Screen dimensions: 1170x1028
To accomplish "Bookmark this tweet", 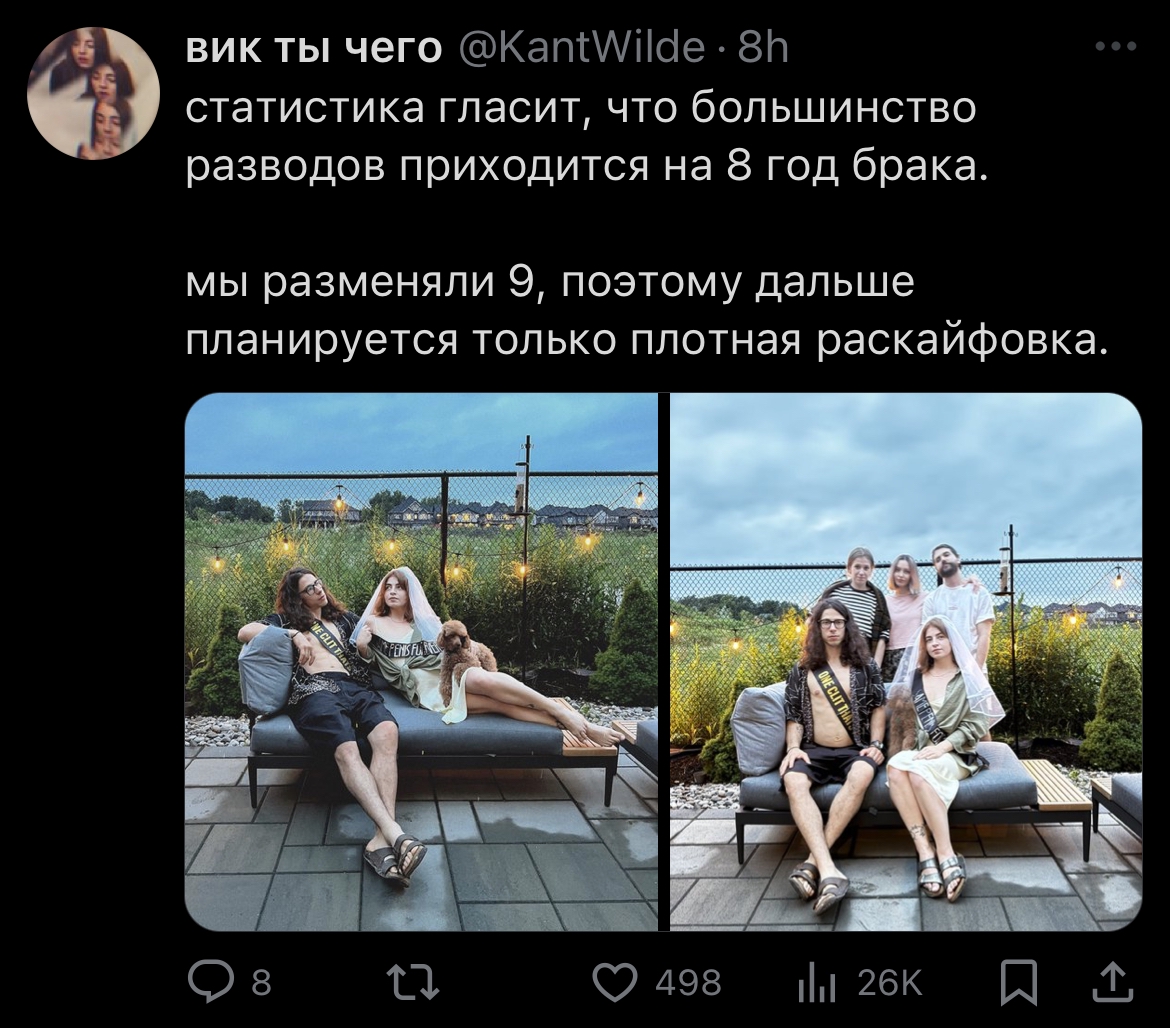I will click(1019, 982).
